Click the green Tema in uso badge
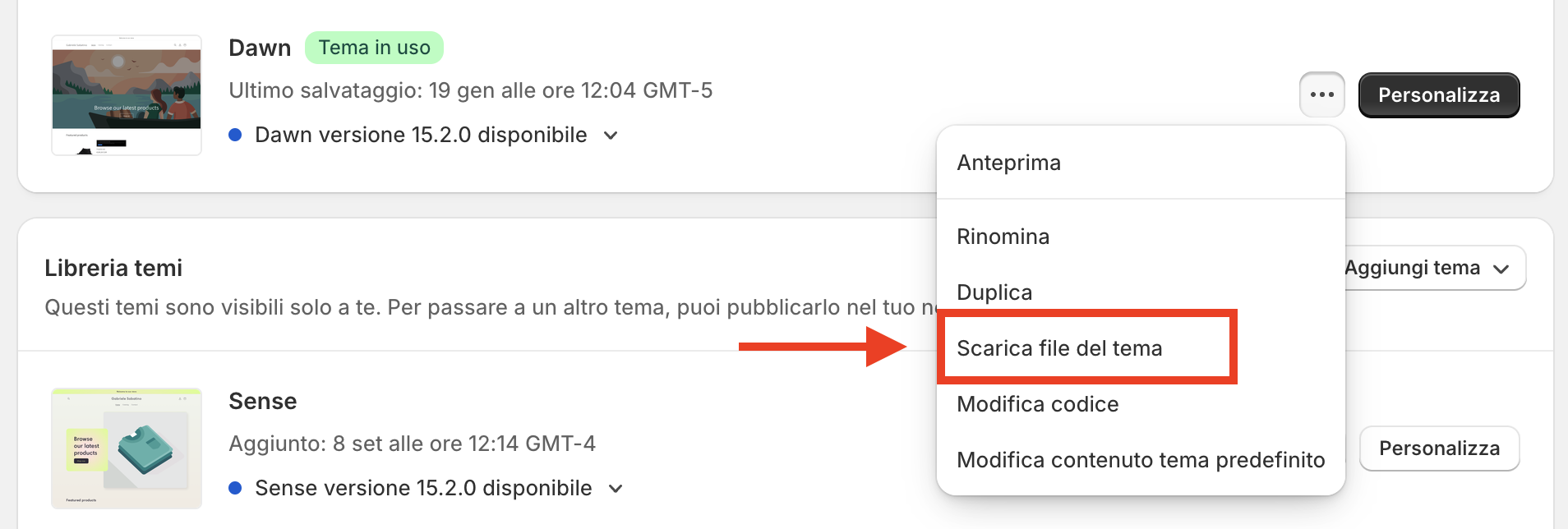This screenshot has height=529, width=1568. click(374, 48)
